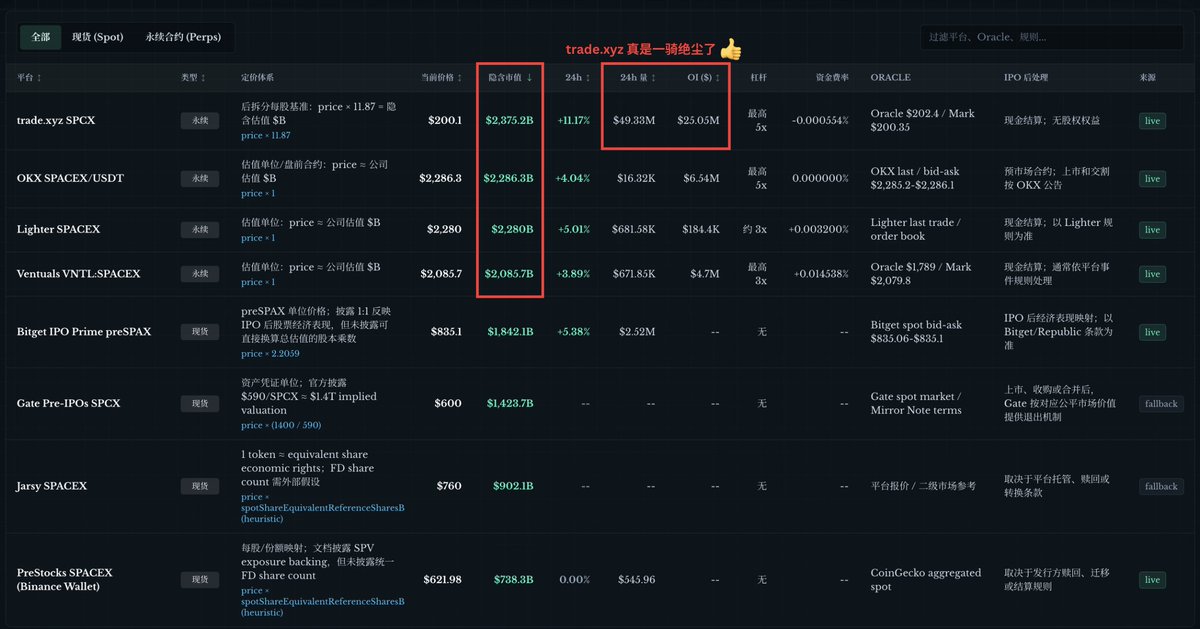Click the 永续 badge for OKX SPACEX/USDT
The image size is (1200, 629).
200,178
